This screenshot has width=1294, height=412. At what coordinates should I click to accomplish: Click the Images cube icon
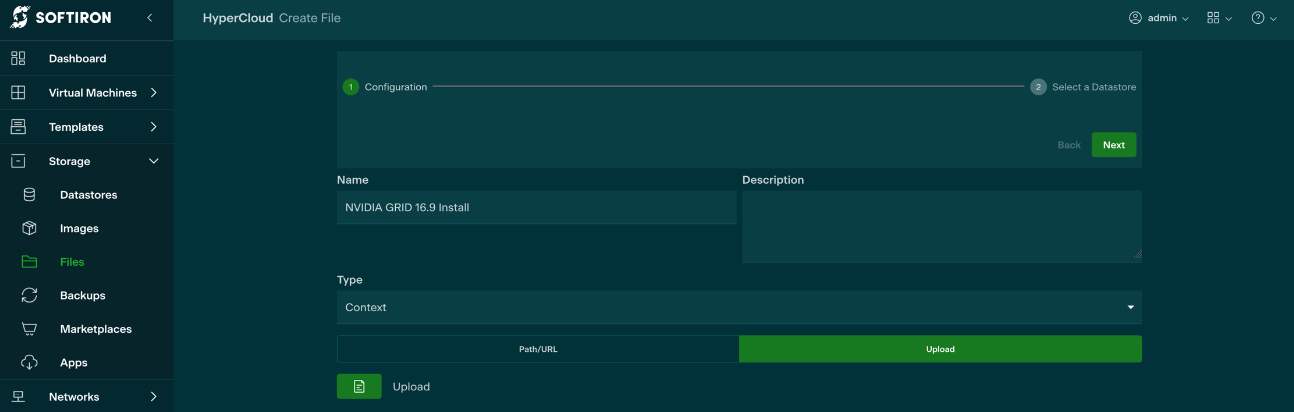[29, 228]
